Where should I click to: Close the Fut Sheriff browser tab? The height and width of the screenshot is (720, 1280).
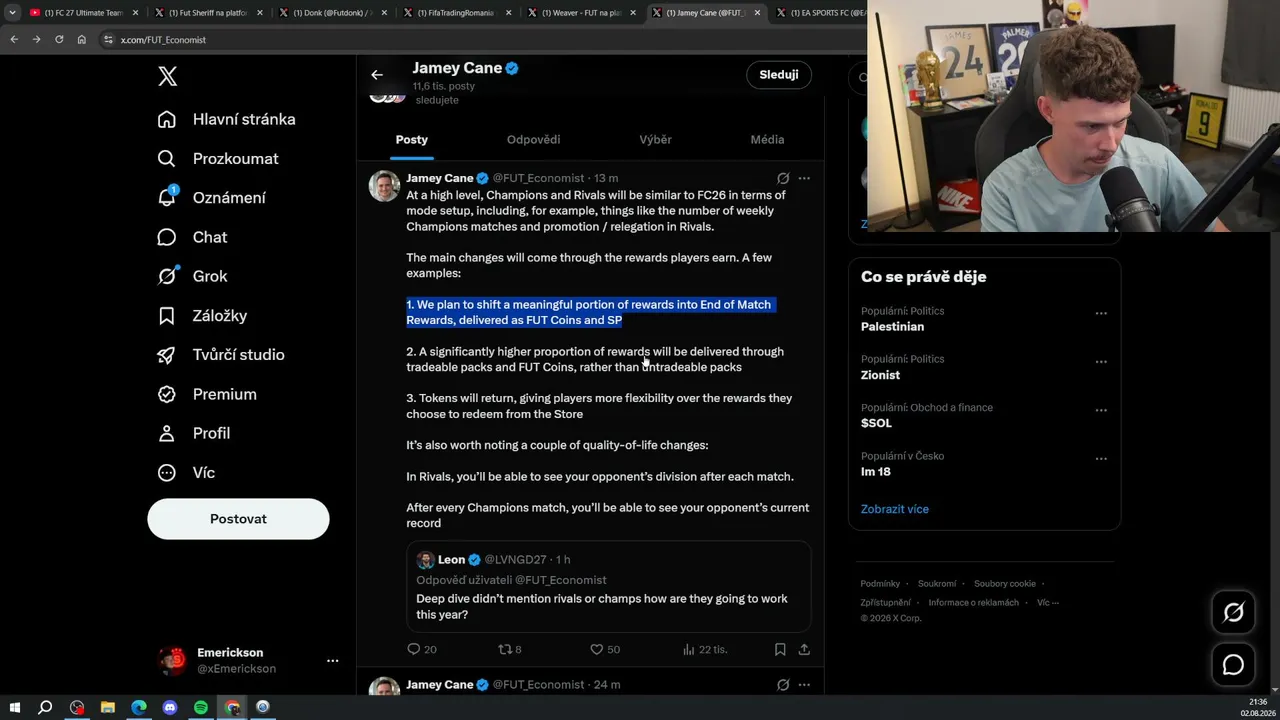click(x=260, y=13)
